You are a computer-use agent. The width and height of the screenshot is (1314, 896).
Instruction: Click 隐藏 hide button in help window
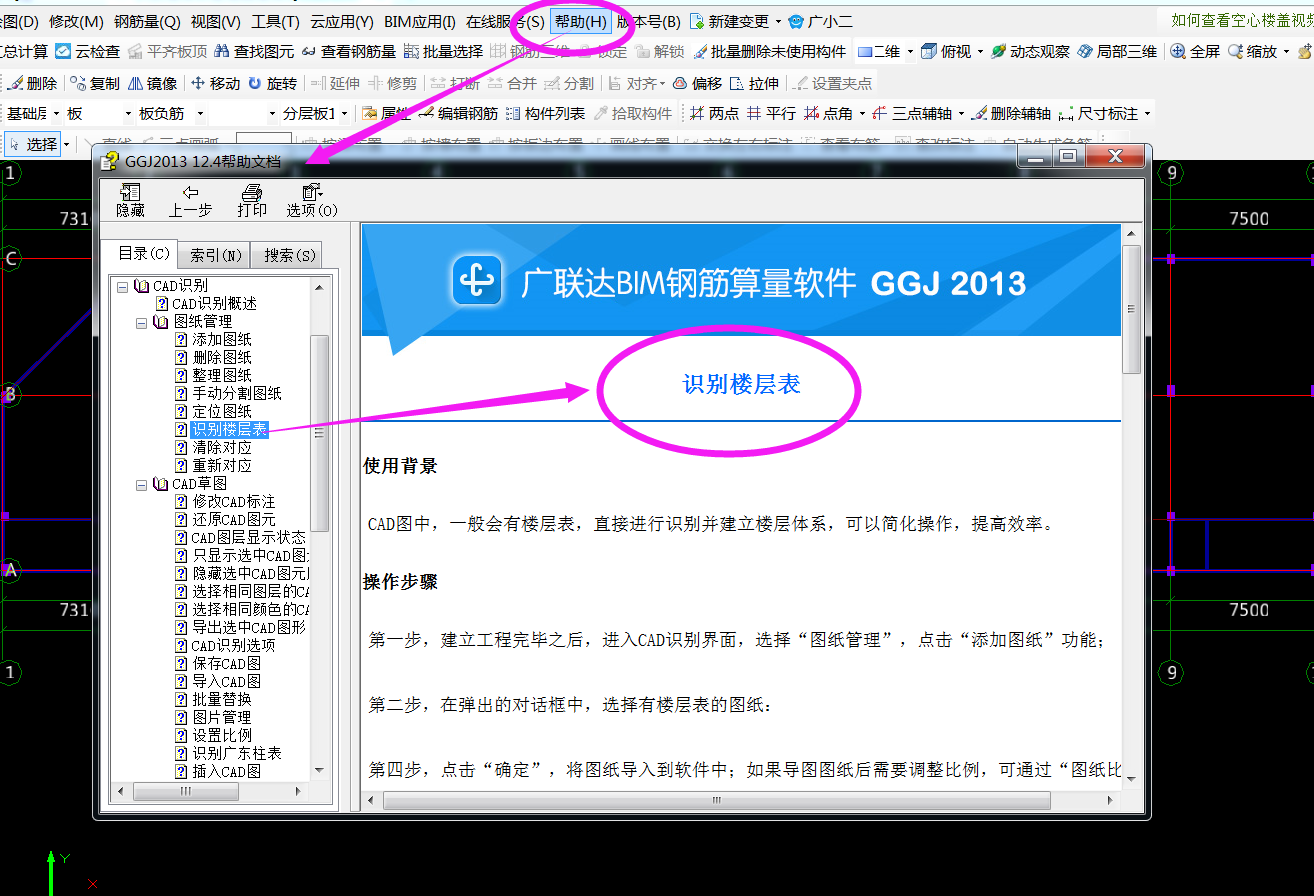coord(130,200)
